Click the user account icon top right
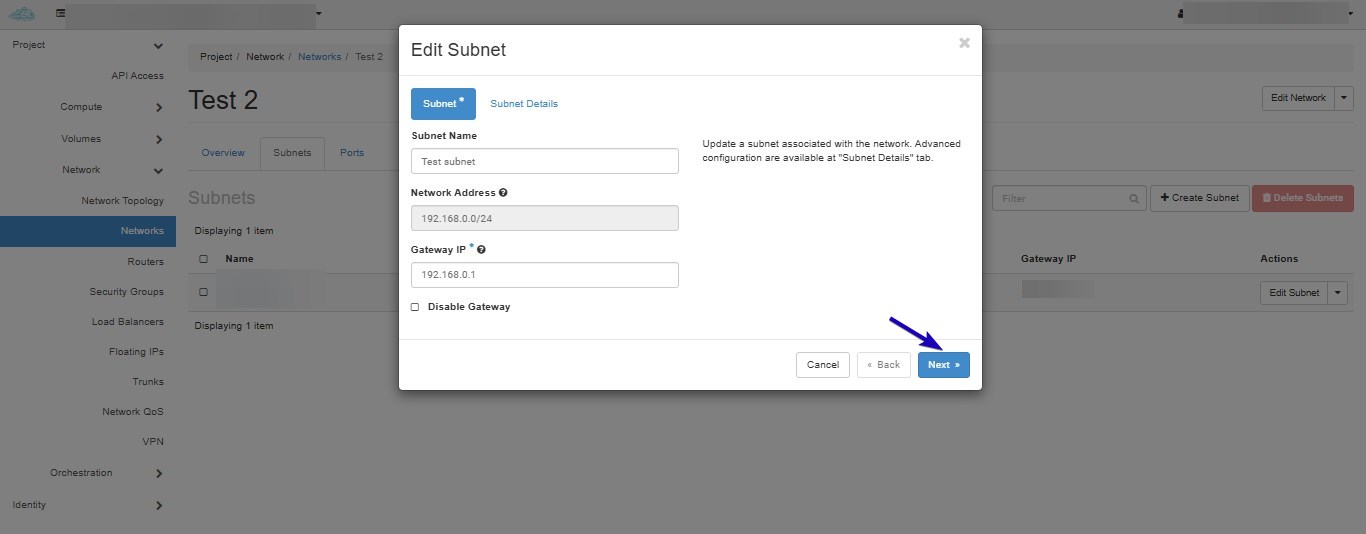The width and height of the screenshot is (1366, 534). pyautogui.click(x=1181, y=14)
